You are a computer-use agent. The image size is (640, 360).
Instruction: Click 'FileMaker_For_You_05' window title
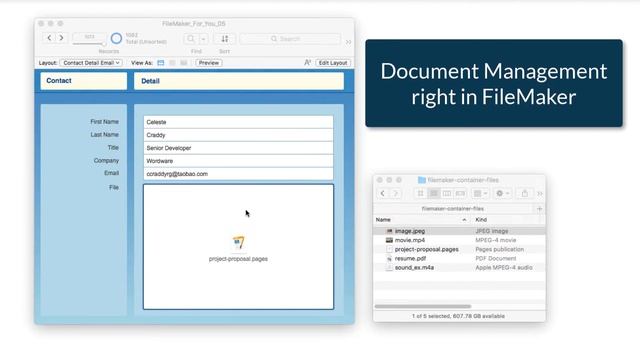[x=194, y=24]
